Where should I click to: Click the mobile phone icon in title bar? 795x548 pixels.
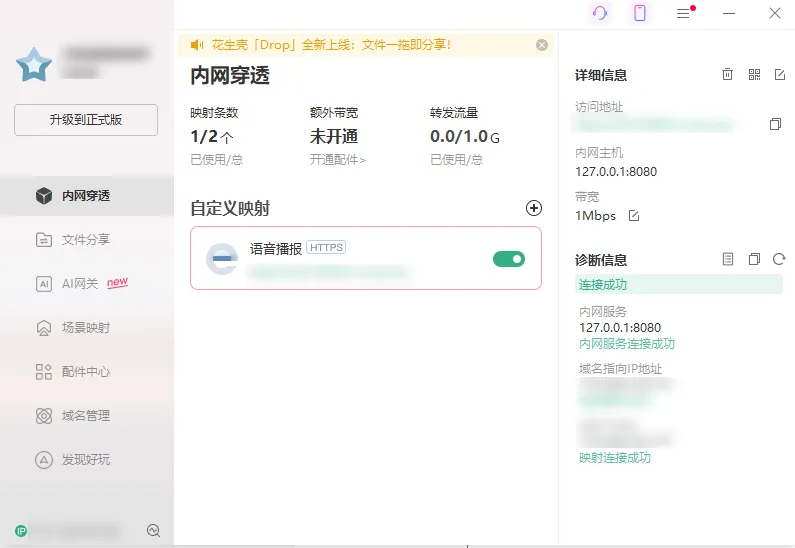[x=640, y=13]
